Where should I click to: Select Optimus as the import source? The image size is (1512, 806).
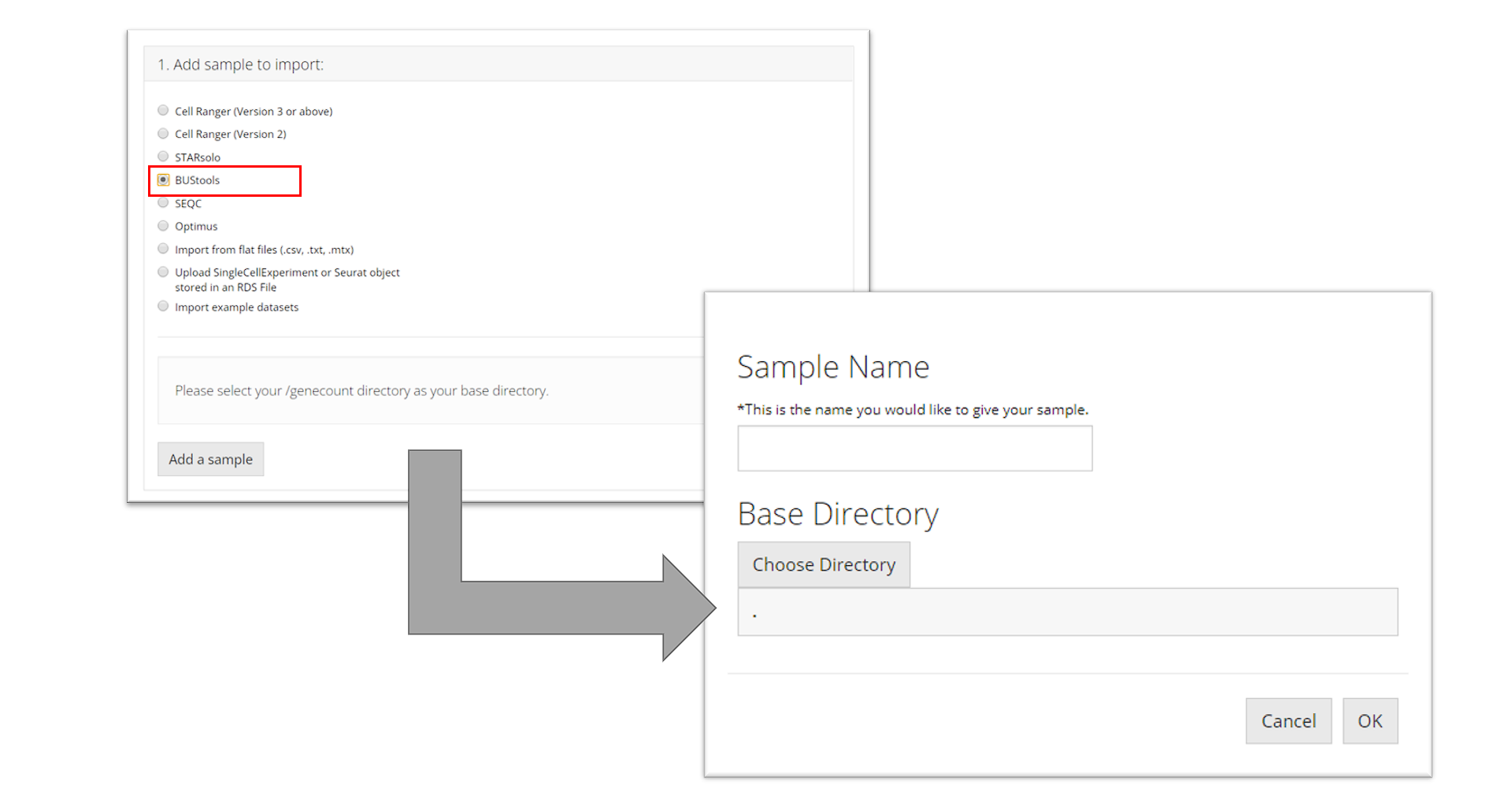163,226
